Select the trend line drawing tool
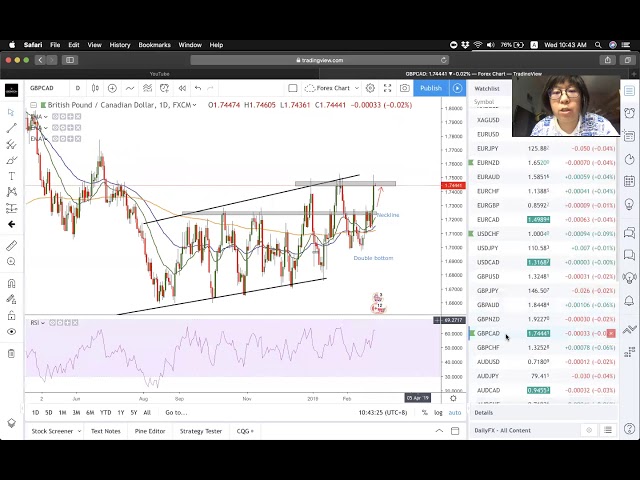Screen dimensions: 640x480 tap(11, 128)
